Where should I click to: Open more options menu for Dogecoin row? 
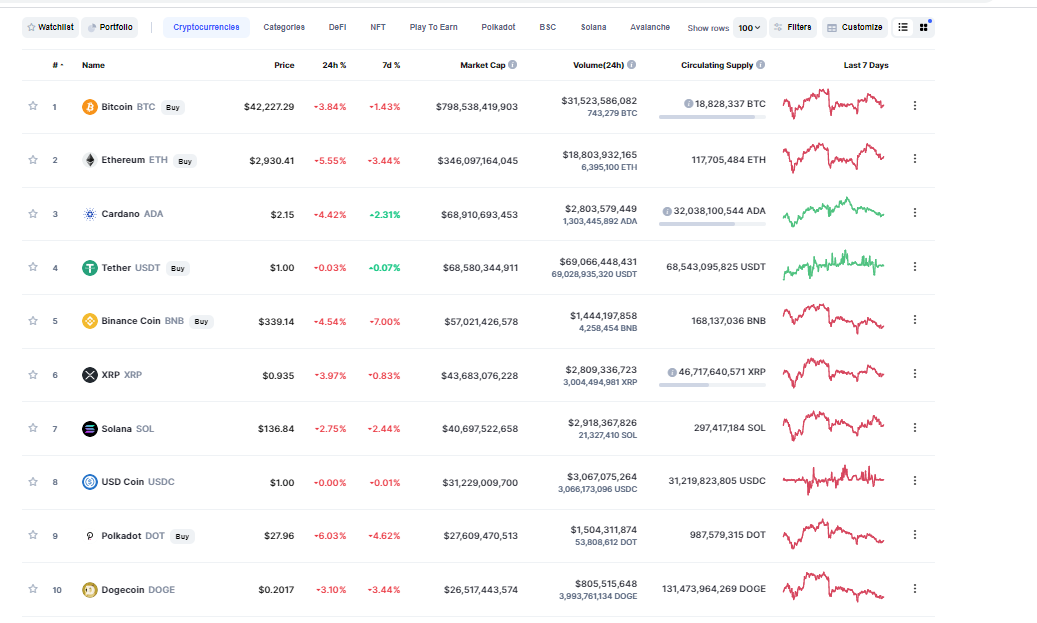915,588
